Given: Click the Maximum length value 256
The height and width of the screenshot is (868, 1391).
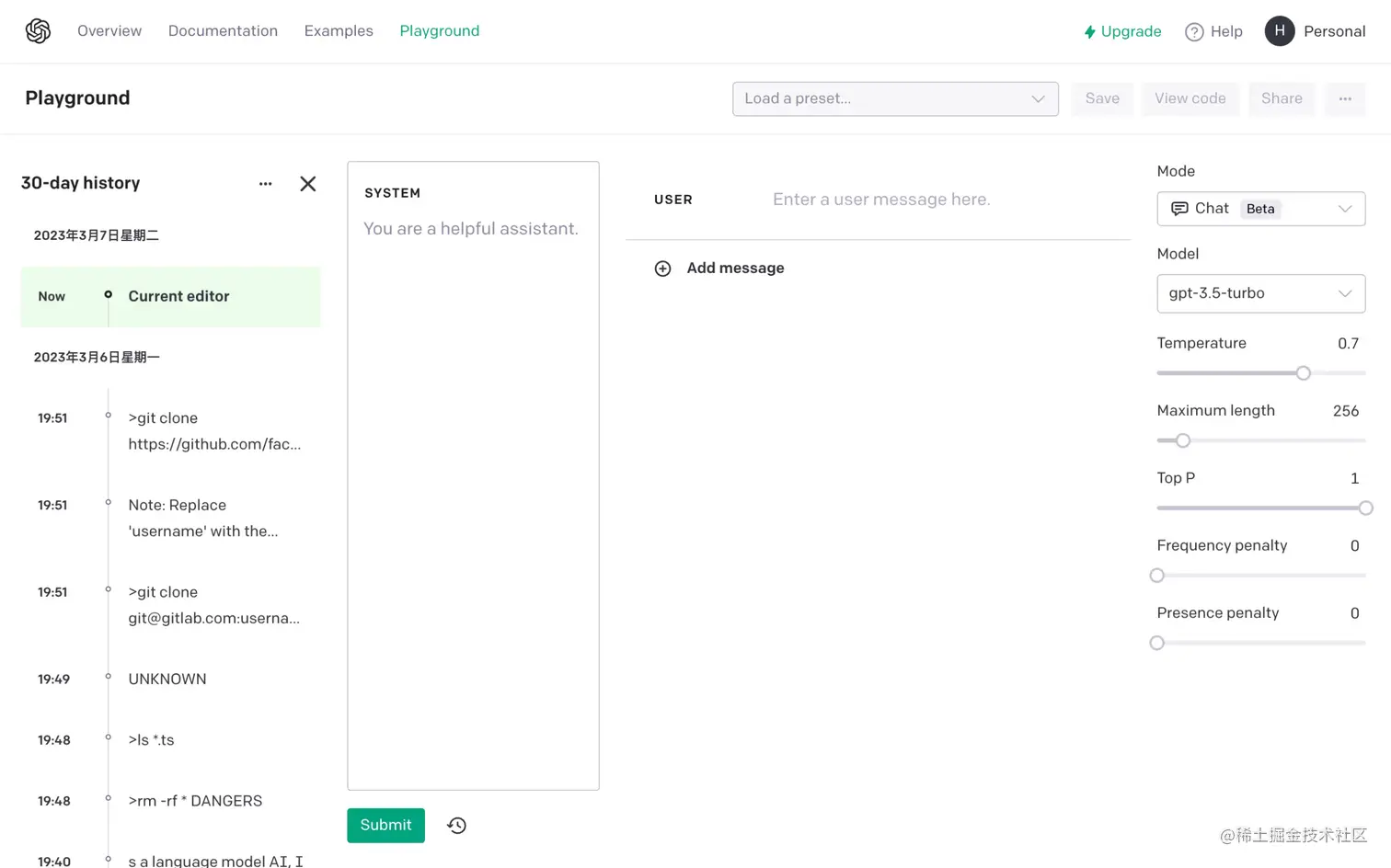Looking at the screenshot, I should click(1346, 411).
